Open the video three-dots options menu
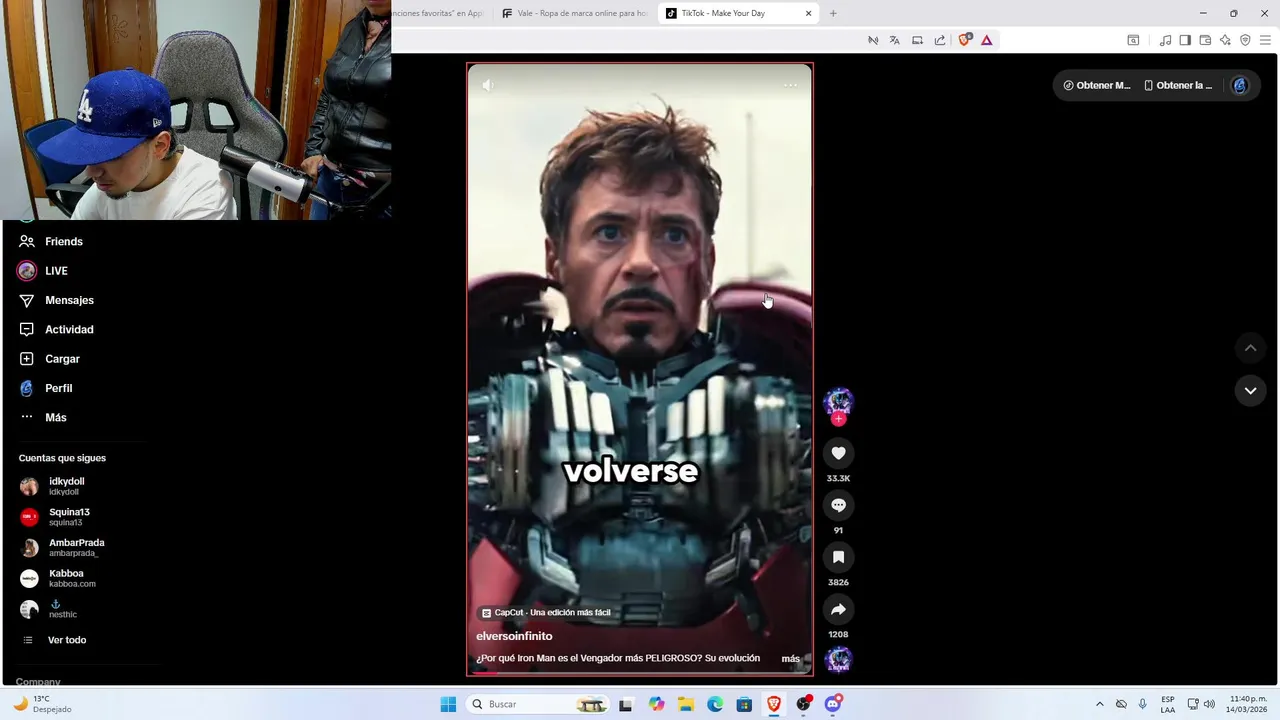1280x720 pixels. pos(790,85)
